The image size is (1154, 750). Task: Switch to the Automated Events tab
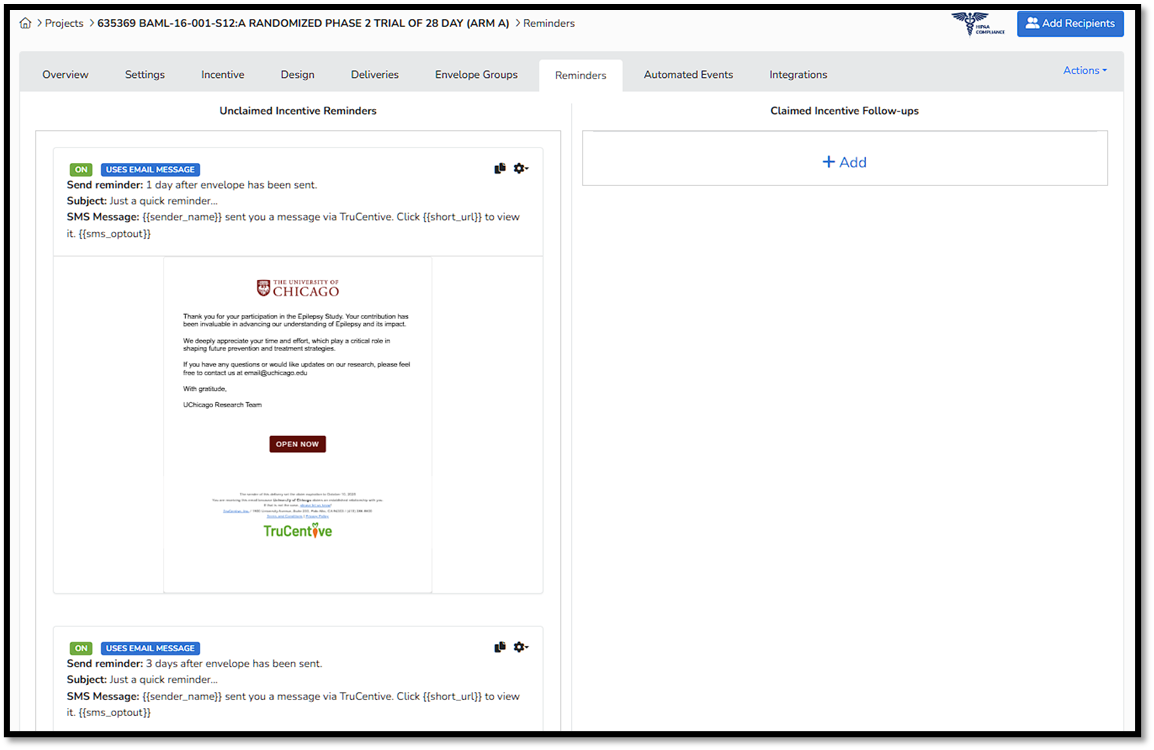click(688, 75)
